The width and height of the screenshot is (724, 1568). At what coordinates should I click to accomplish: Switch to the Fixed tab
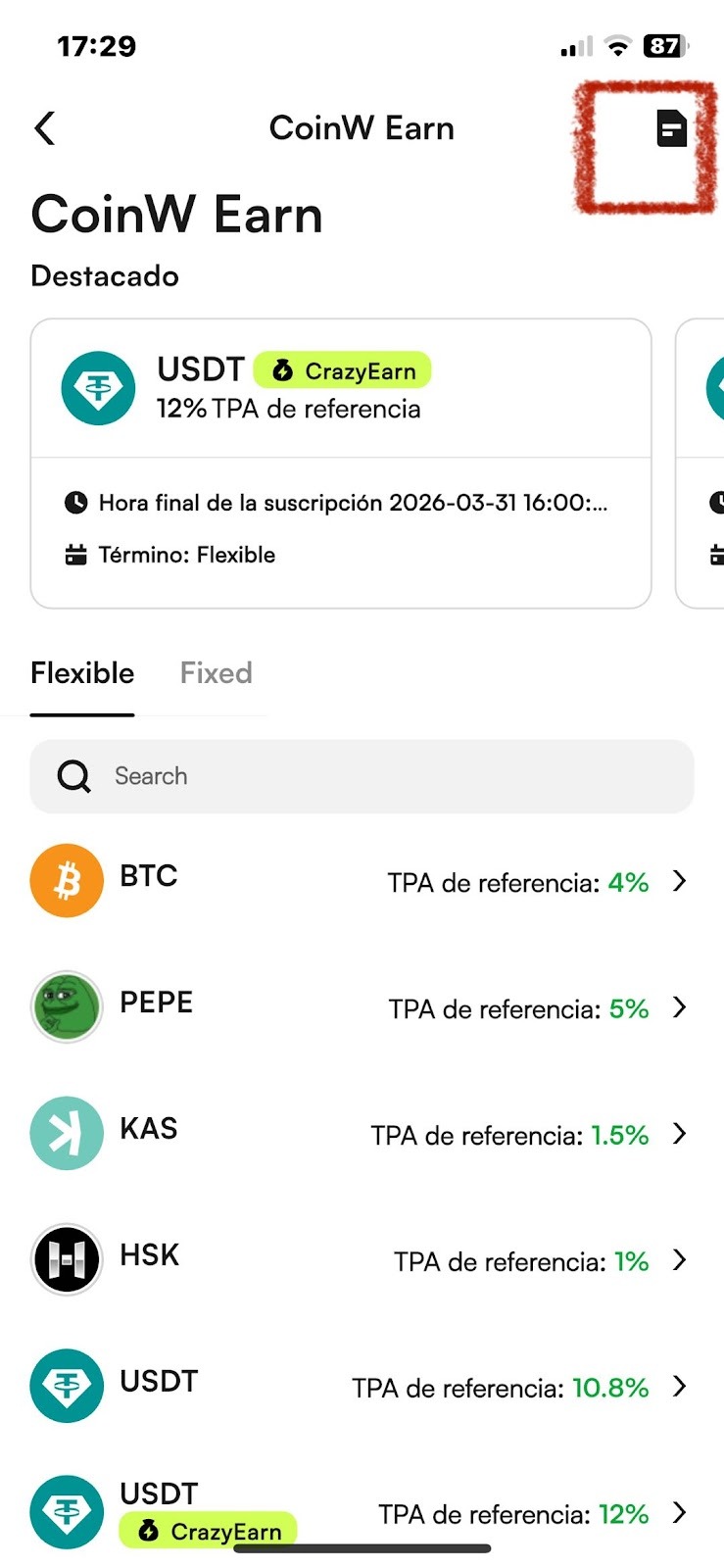[216, 673]
